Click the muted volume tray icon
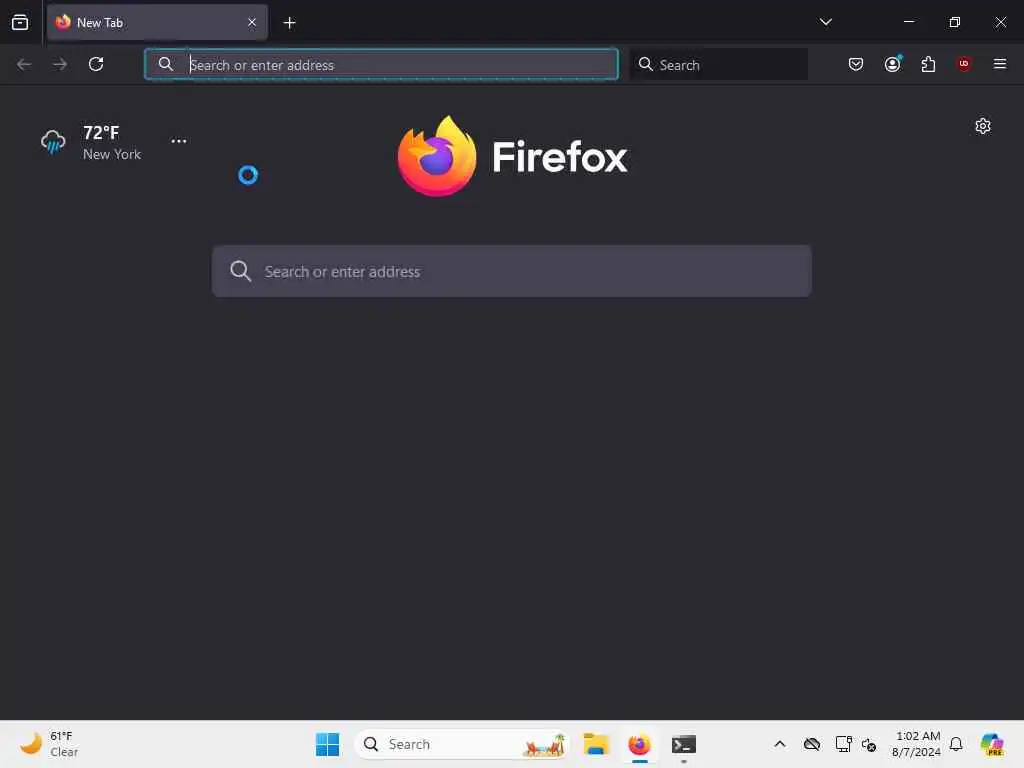 (x=869, y=744)
